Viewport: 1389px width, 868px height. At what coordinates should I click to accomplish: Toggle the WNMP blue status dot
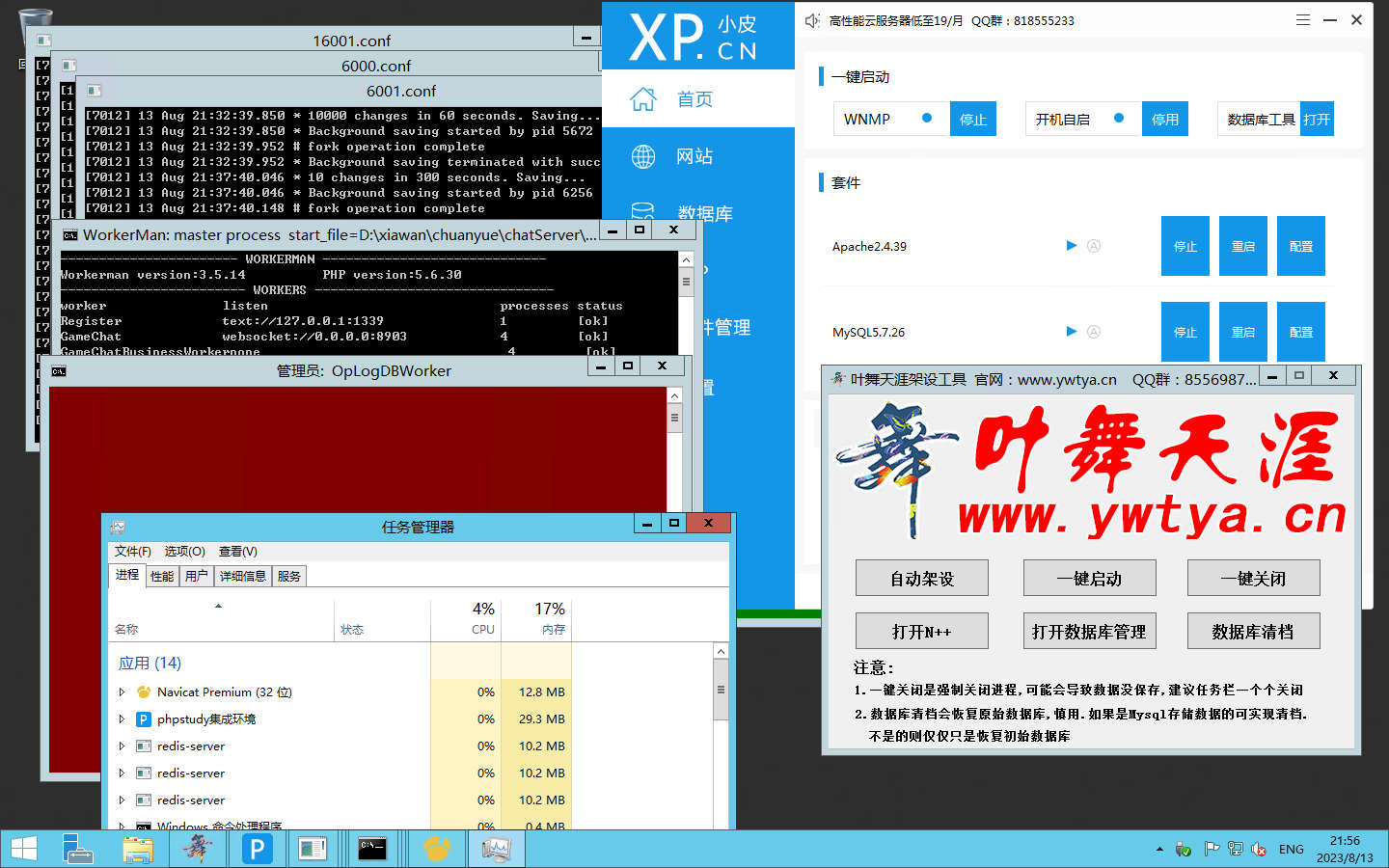927,118
